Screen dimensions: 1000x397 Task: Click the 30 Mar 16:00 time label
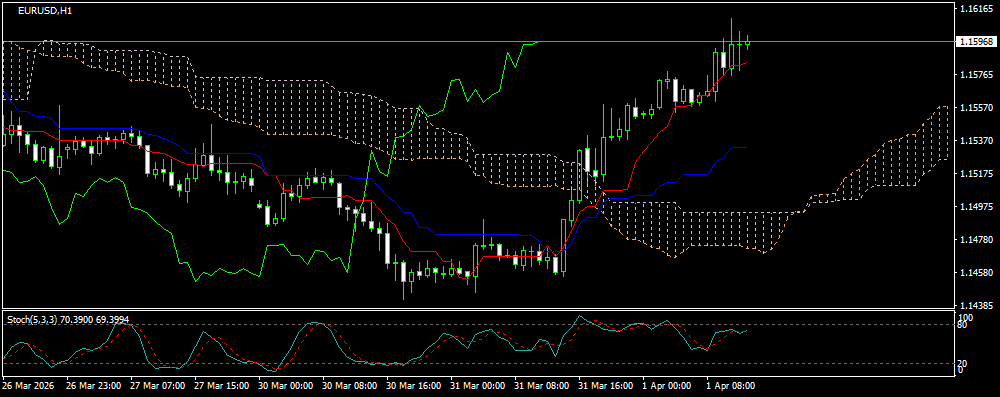(414, 386)
